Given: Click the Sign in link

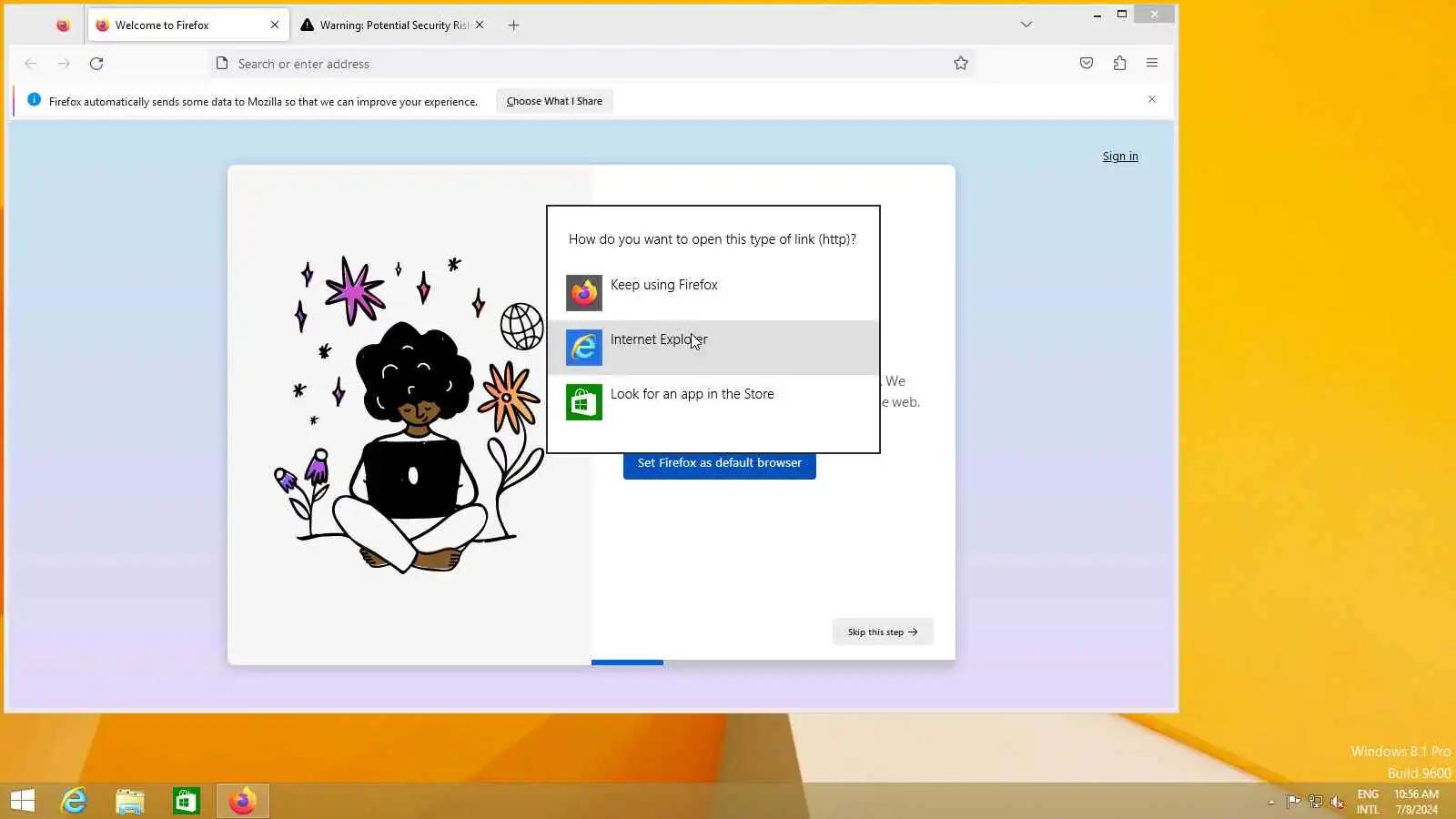Looking at the screenshot, I should [x=1120, y=157].
